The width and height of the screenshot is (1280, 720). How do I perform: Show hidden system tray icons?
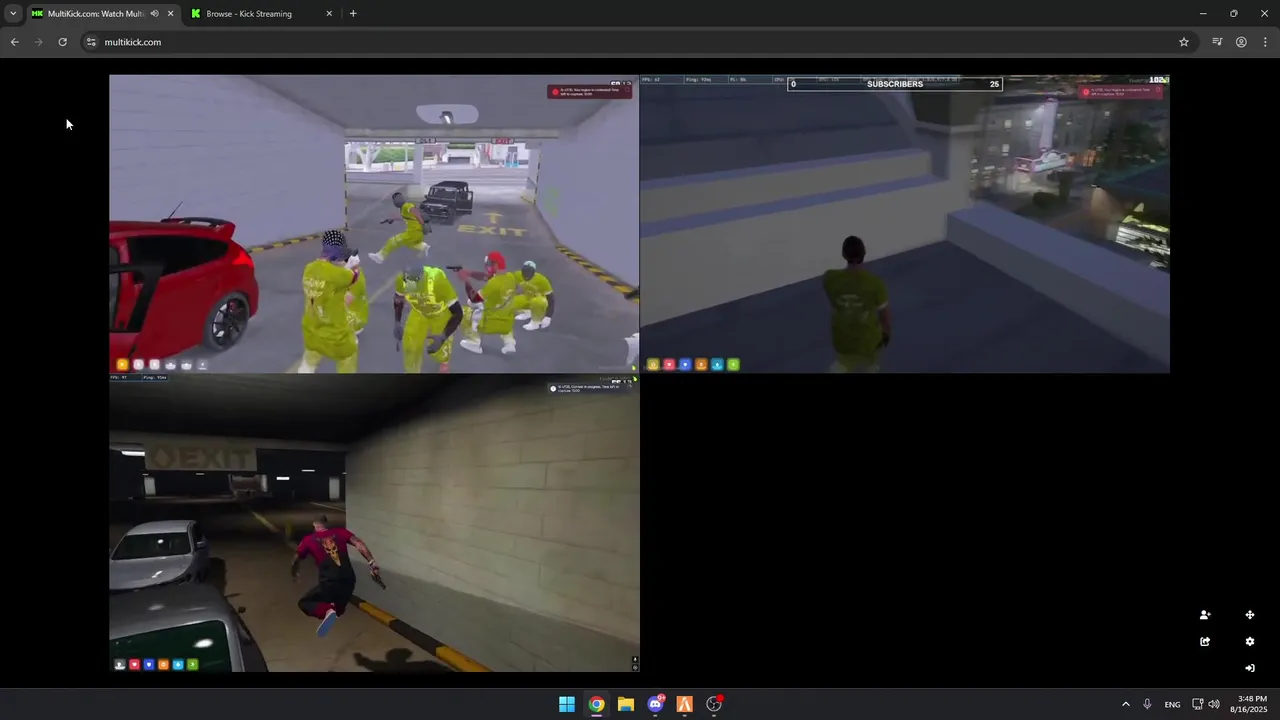coord(1126,704)
